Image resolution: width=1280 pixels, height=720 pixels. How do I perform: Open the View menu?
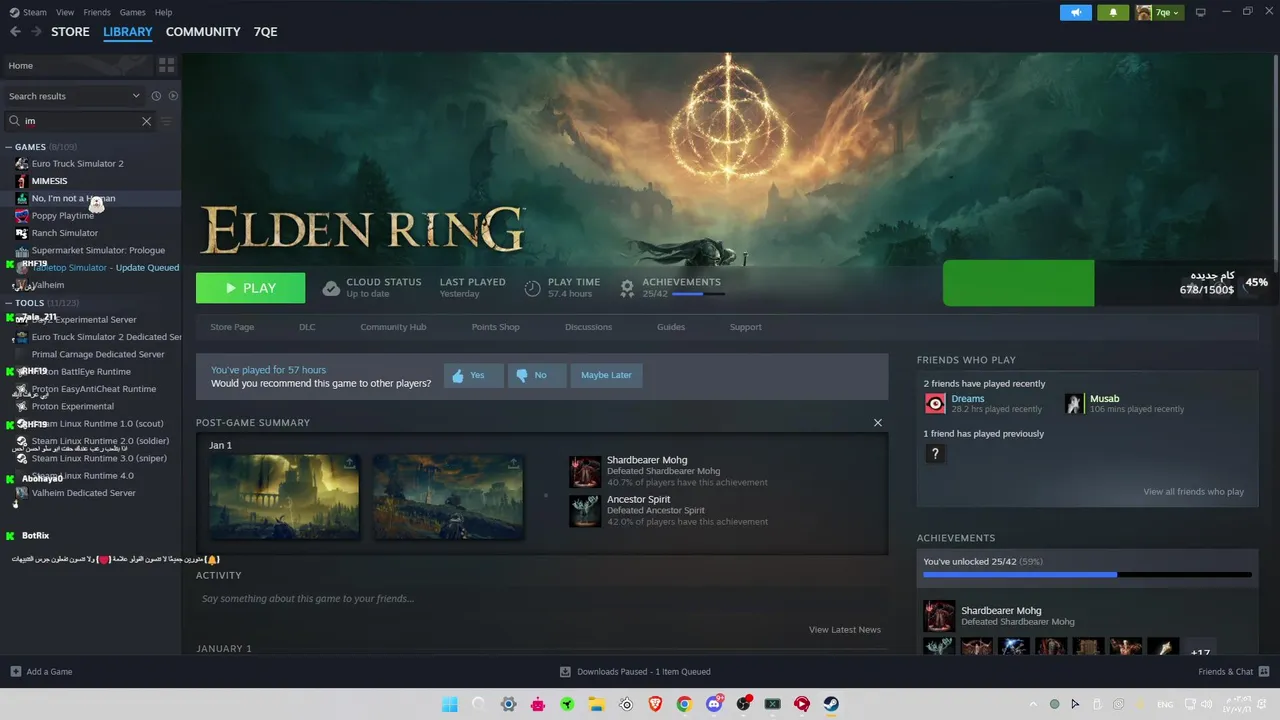(x=65, y=12)
